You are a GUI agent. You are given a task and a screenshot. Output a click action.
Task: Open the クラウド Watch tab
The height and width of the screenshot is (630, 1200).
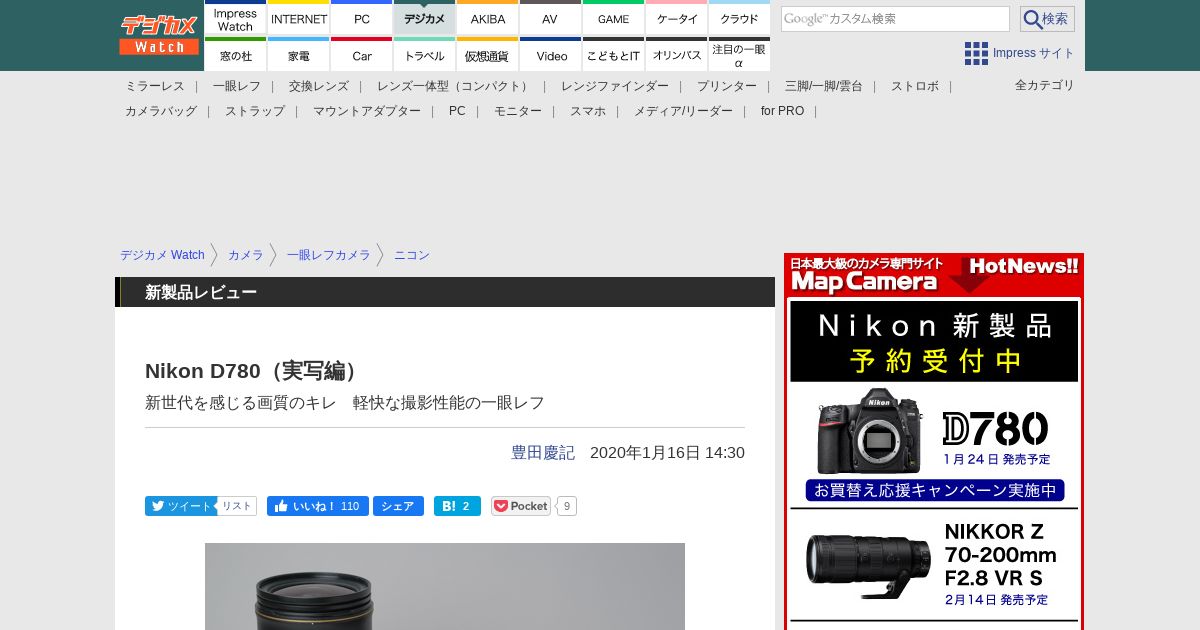click(x=740, y=18)
